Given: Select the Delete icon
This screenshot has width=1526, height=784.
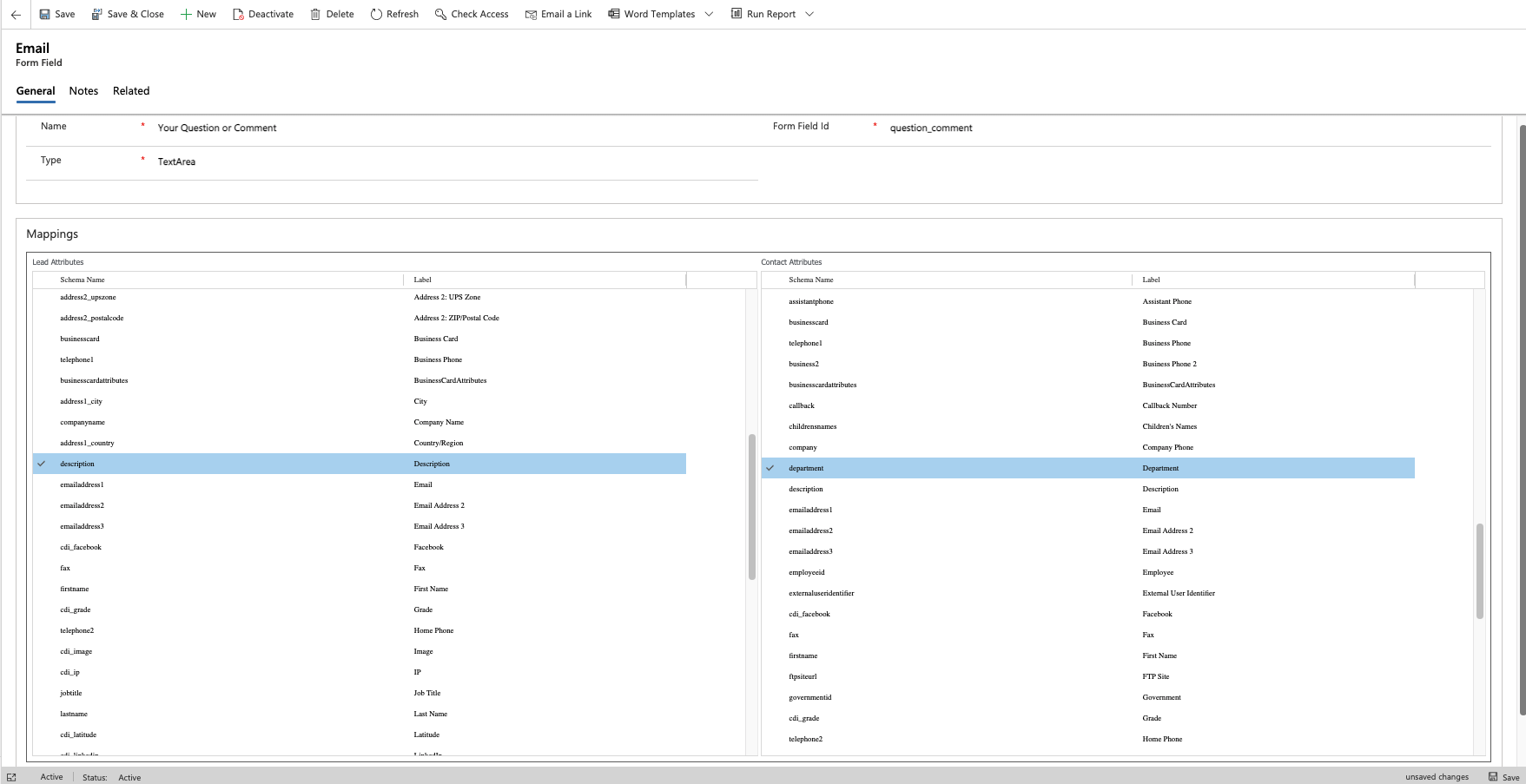Looking at the screenshot, I should tap(314, 13).
